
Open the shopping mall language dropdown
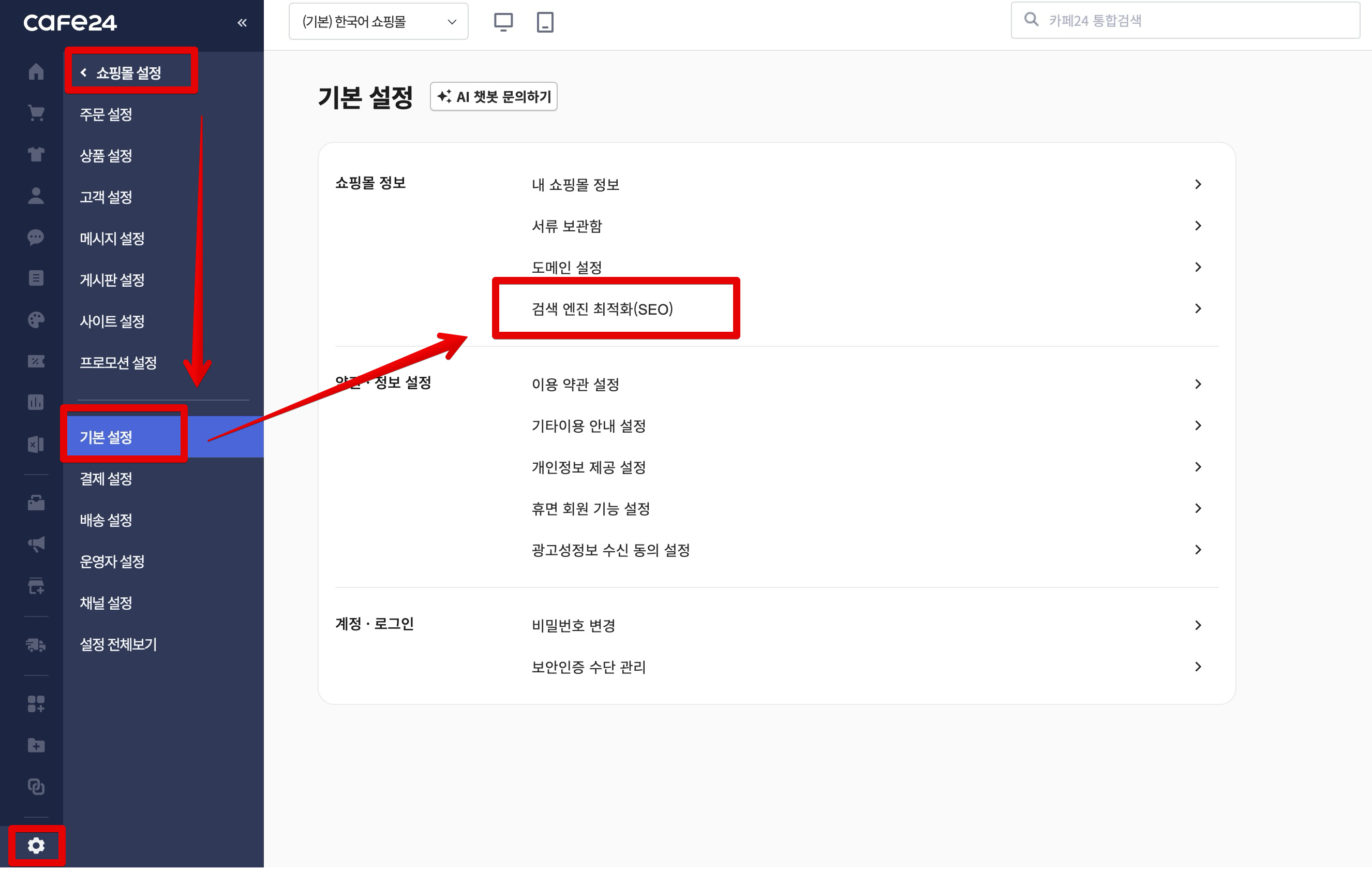click(378, 22)
